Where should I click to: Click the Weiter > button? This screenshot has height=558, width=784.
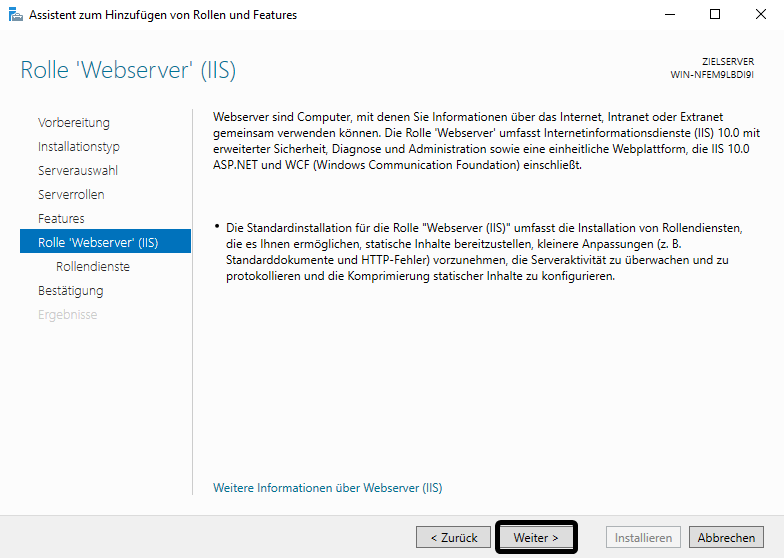pyautogui.click(x=536, y=538)
